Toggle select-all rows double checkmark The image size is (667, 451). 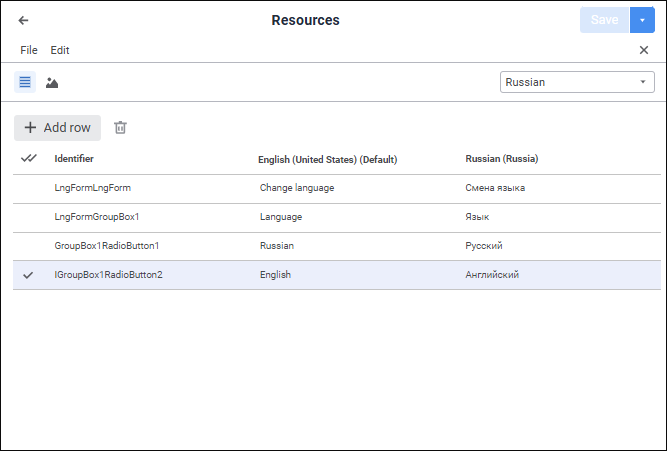29,158
